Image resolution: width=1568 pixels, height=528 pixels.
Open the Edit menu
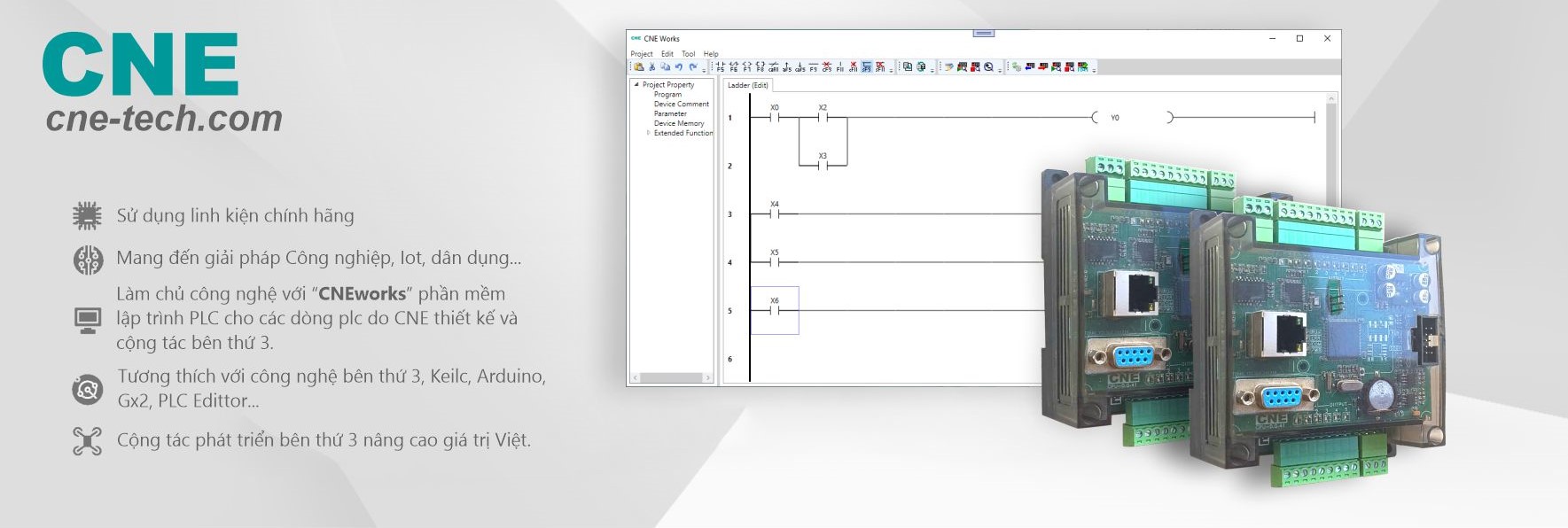click(x=667, y=54)
